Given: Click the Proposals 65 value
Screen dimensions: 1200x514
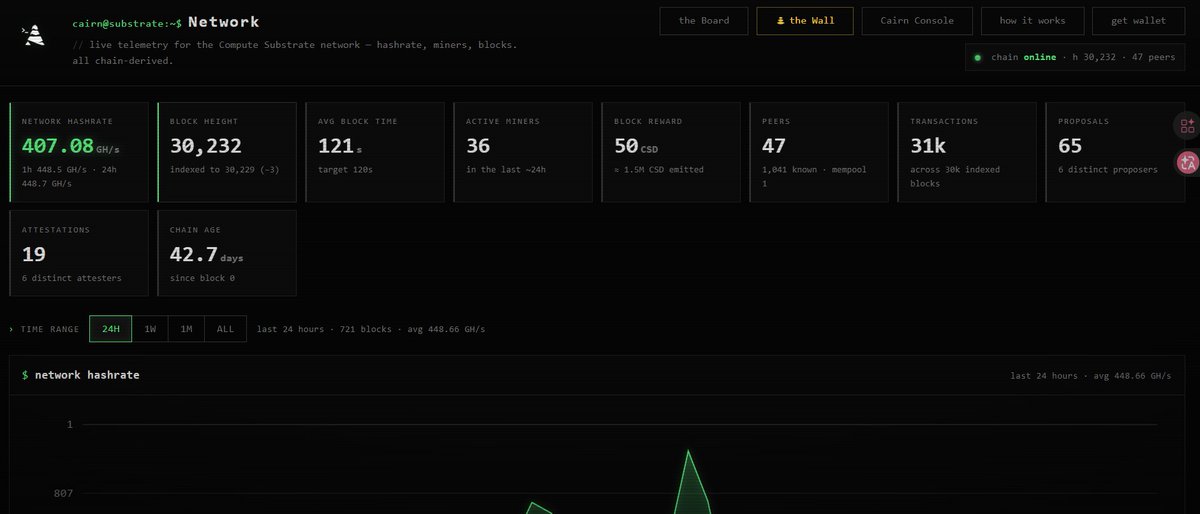Looking at the screenshot, I should click(x=1070, y=146).
